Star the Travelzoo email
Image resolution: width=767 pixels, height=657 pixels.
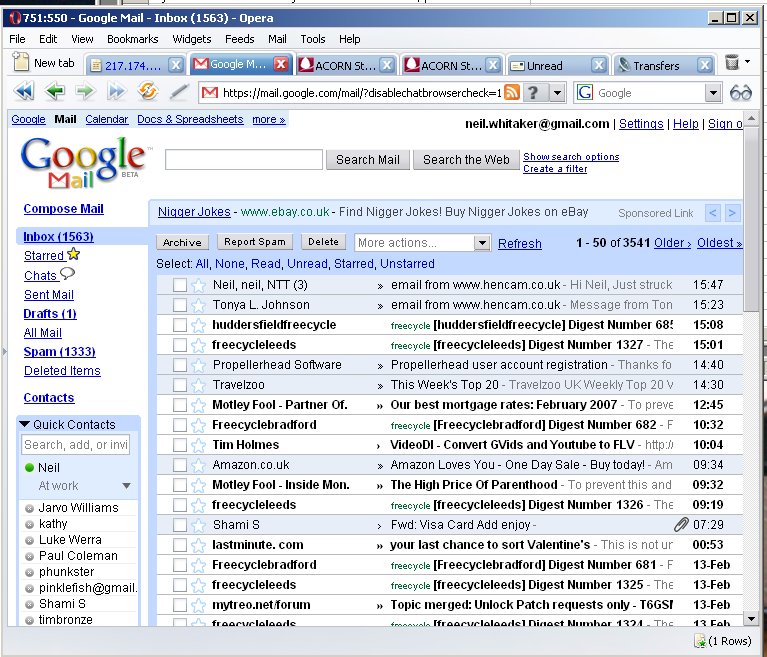coord(198,385)
